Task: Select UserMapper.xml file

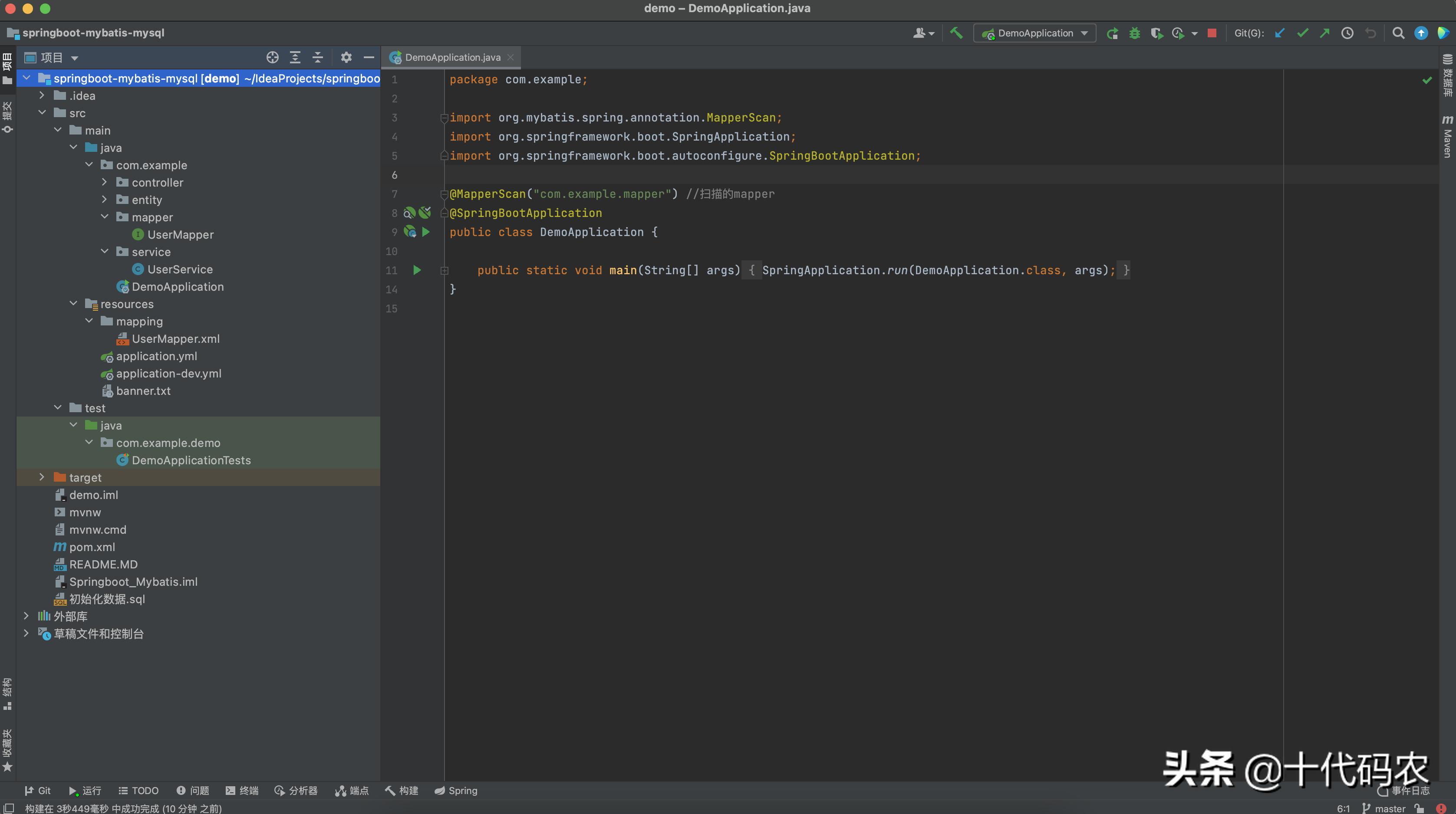Action: [x=175, y=338]
